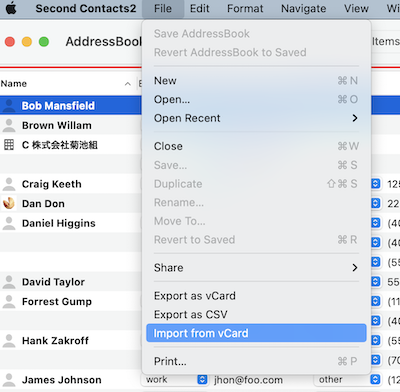Open the phone label dropdown in David Taylor's row
The width and height of the screenshot is (400, 392).
click(375, 282)
